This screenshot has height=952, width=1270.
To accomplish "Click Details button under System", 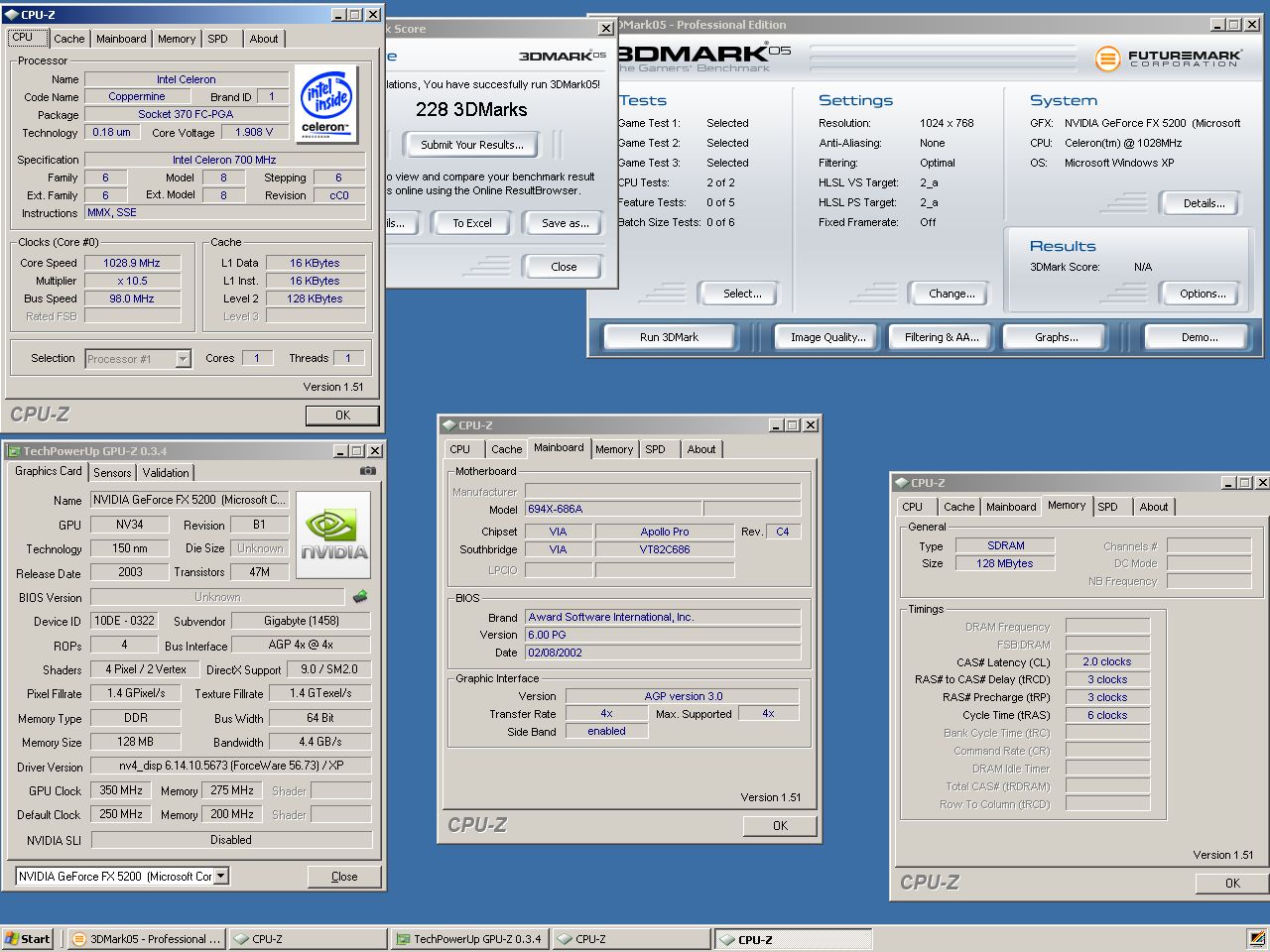I will (1204, 203).
